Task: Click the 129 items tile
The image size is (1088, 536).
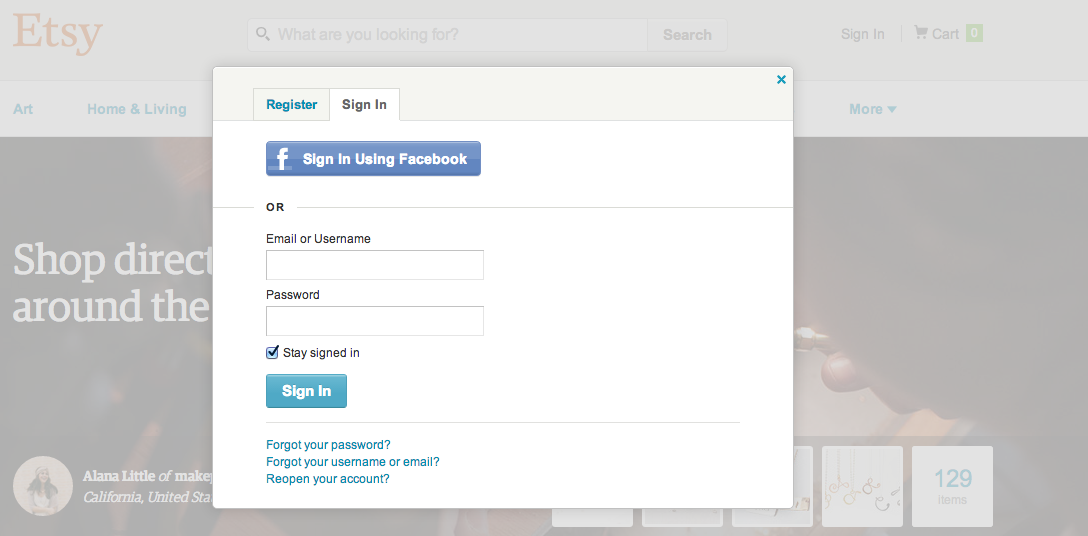Action: pyautogui.click(x=952, y=486)
